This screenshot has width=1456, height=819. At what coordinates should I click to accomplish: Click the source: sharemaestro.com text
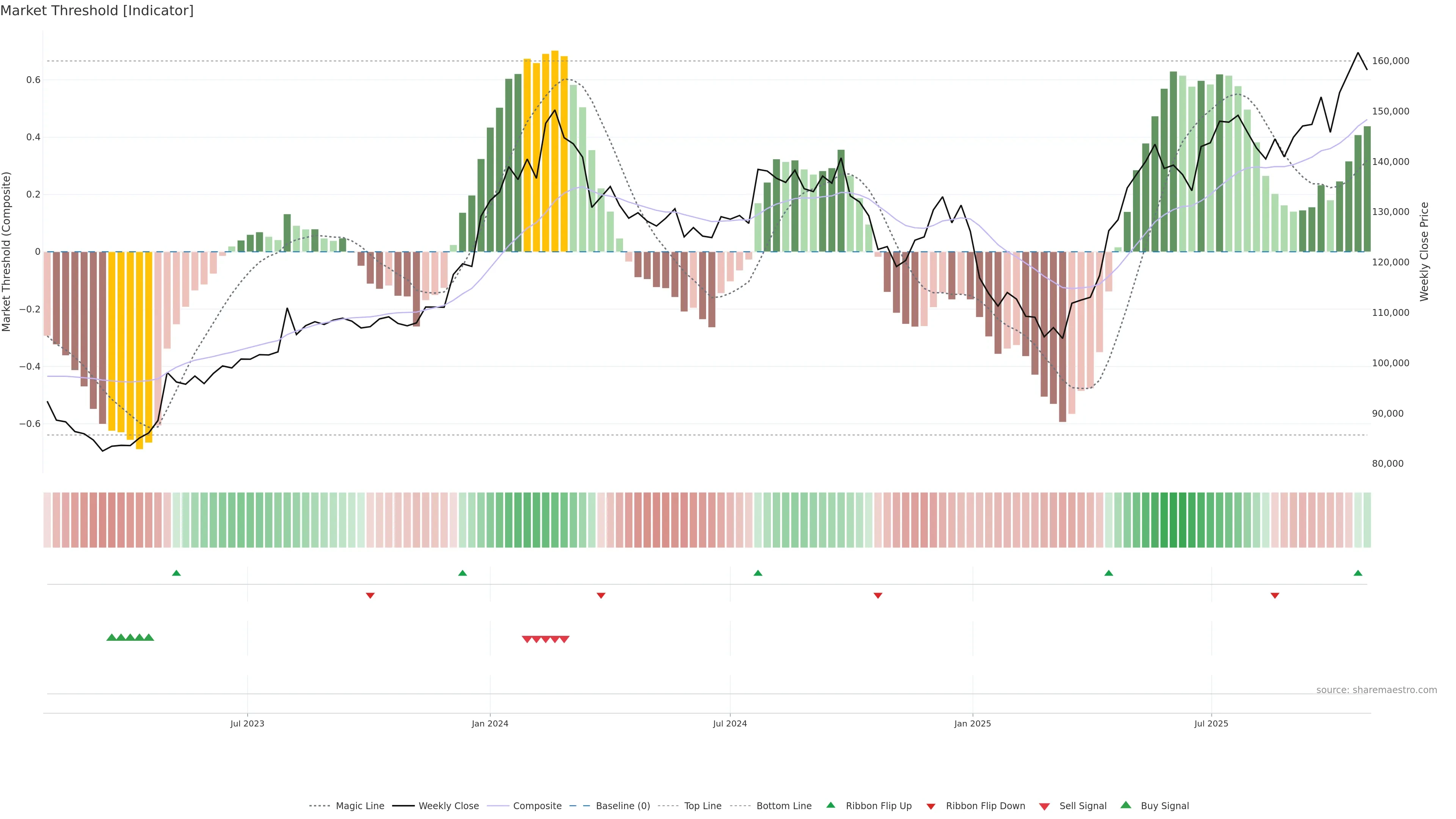click(x=1376, y=690)
